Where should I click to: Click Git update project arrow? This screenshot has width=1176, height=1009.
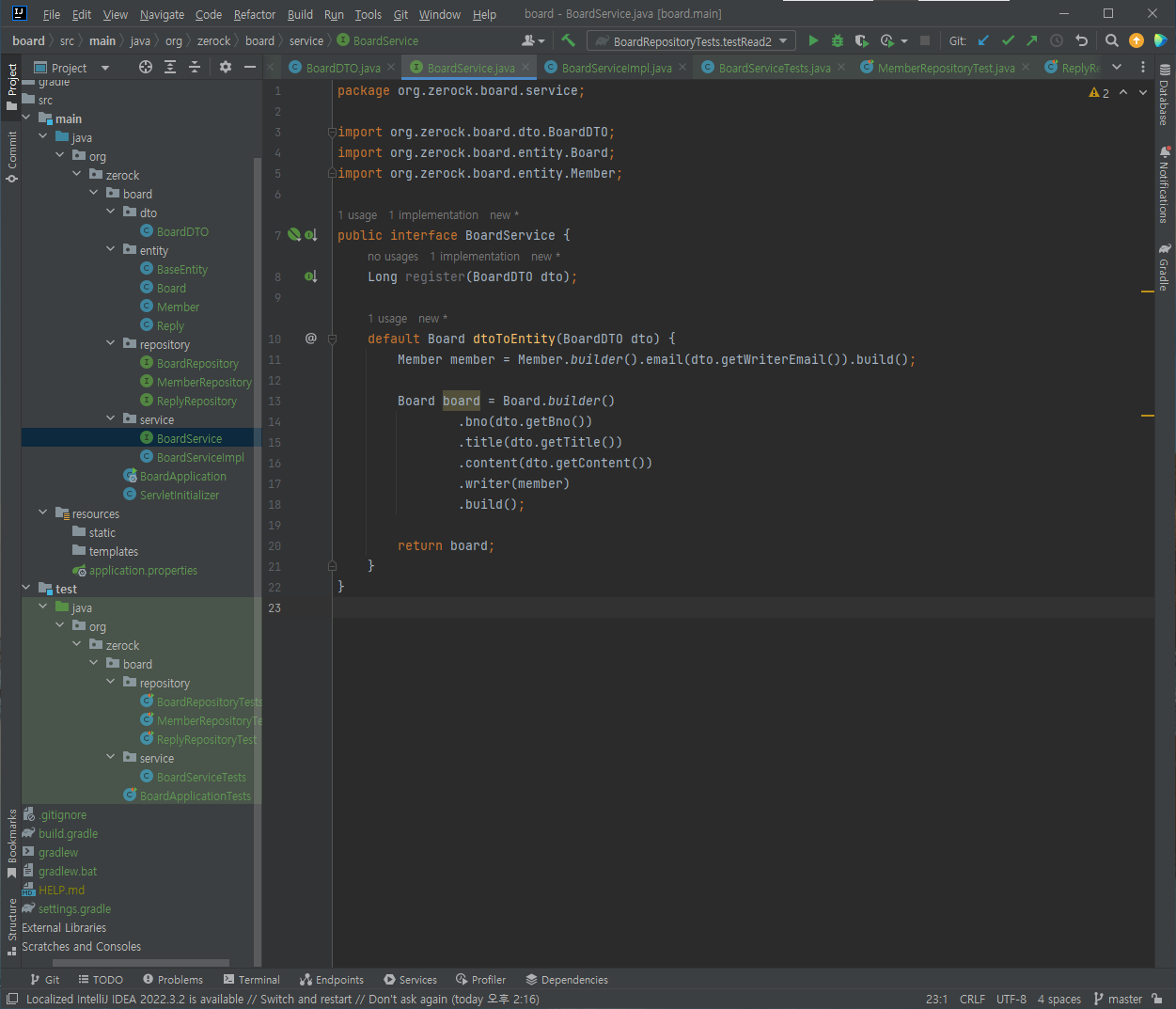(983, 40)
